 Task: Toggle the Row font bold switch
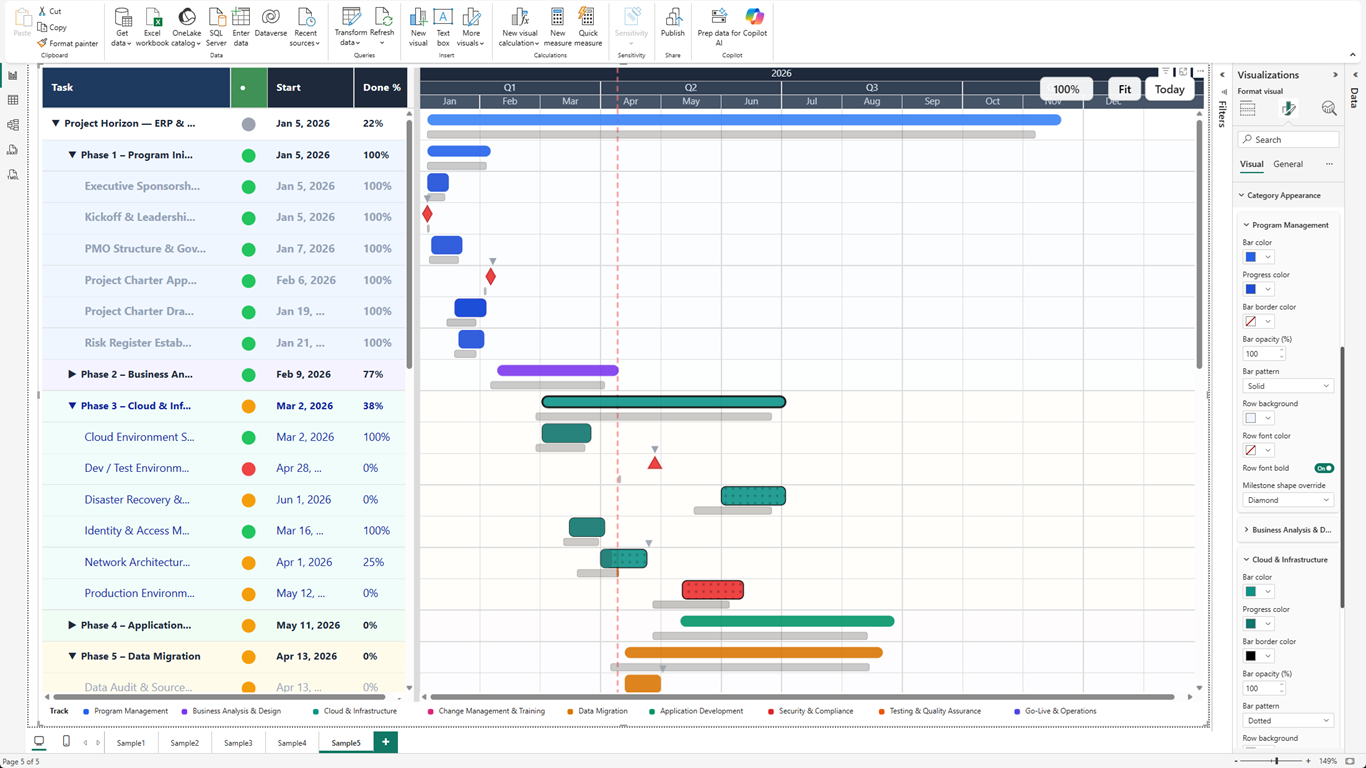click(1324, 468)
